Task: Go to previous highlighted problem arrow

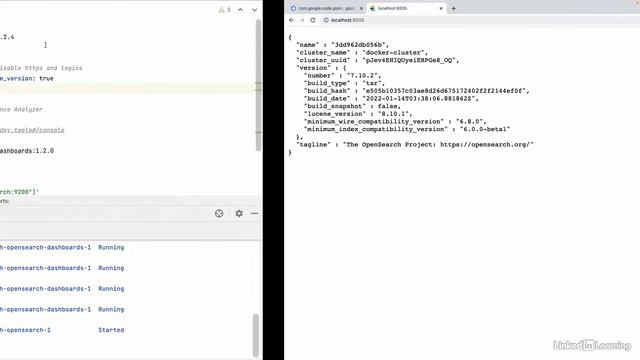Action: pyautogui.click(x=240, y=9)
